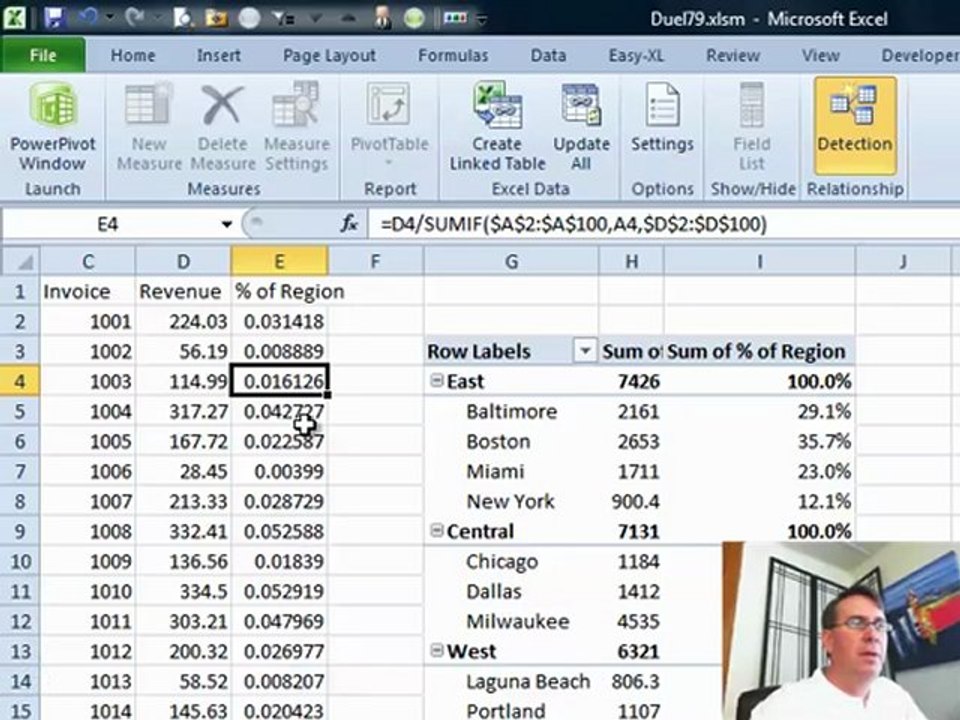Open the PowerPivot Window
Screen dimensions: 960x720
pos(53,127)
